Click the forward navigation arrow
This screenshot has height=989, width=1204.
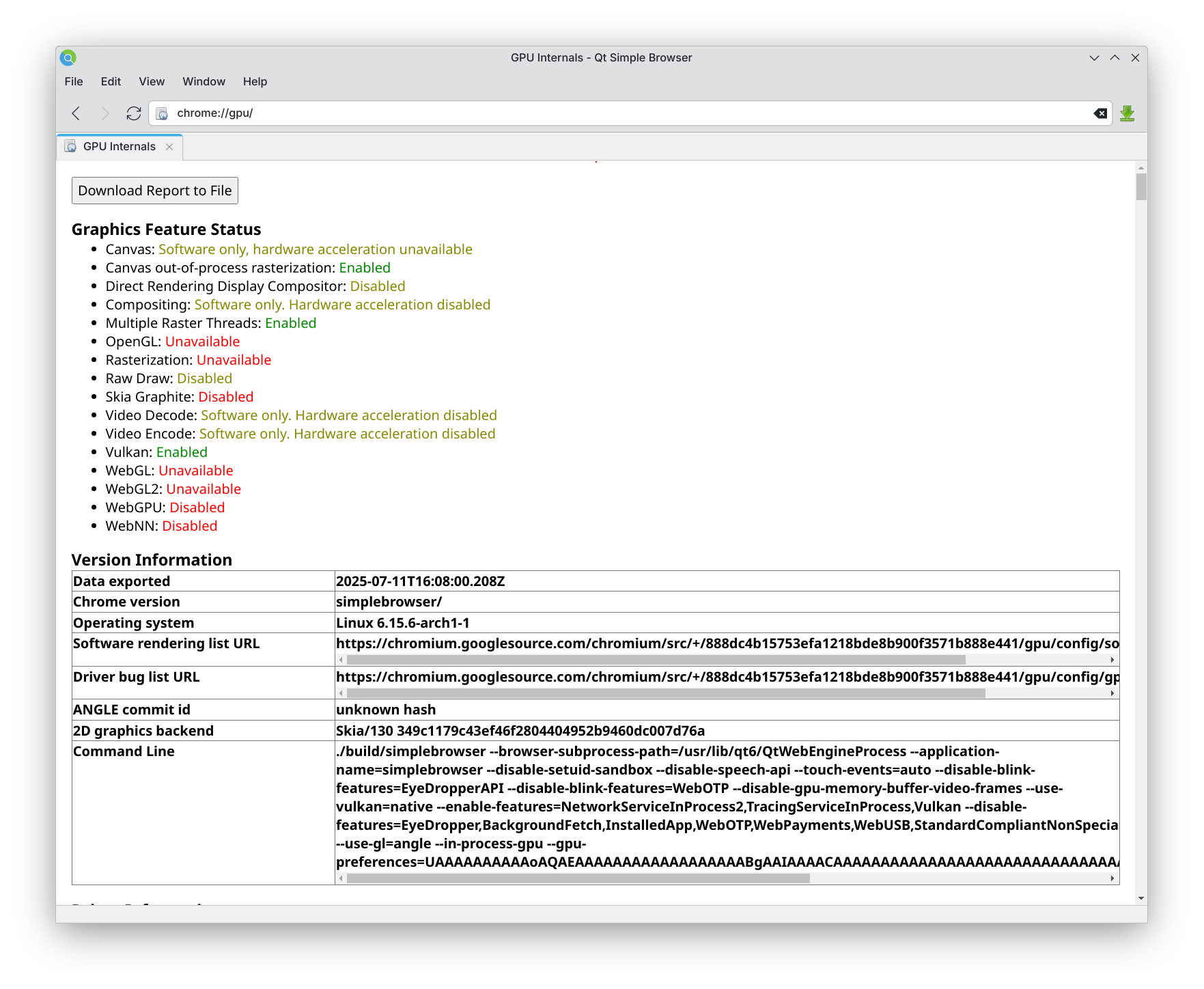[104, 113]
